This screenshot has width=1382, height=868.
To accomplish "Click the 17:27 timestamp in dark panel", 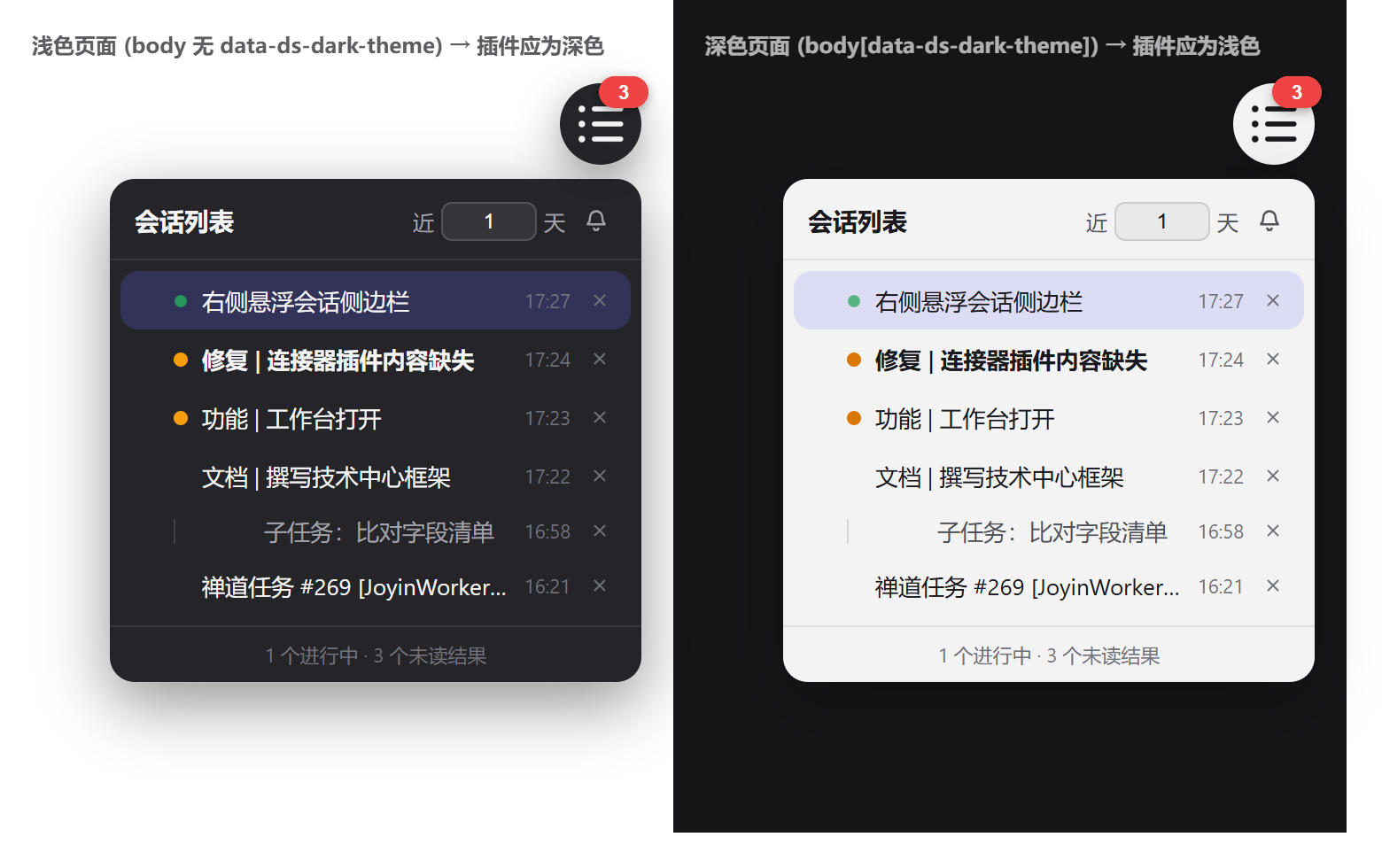I will [547, 301].
